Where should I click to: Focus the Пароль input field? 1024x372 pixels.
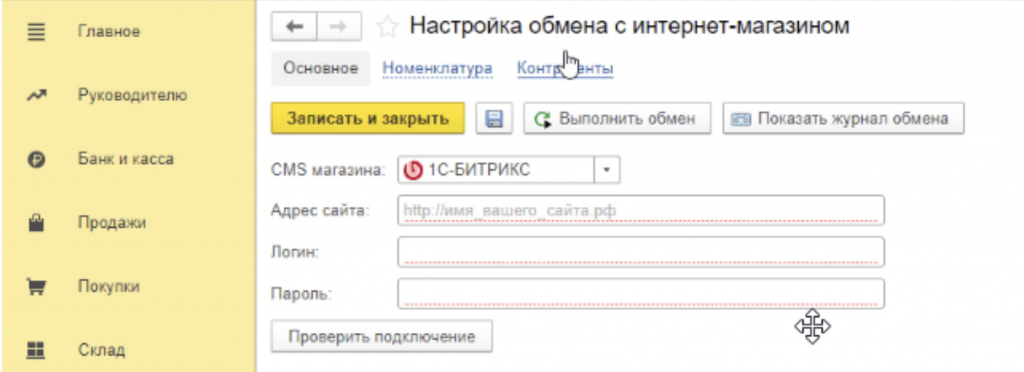point(641,294)
